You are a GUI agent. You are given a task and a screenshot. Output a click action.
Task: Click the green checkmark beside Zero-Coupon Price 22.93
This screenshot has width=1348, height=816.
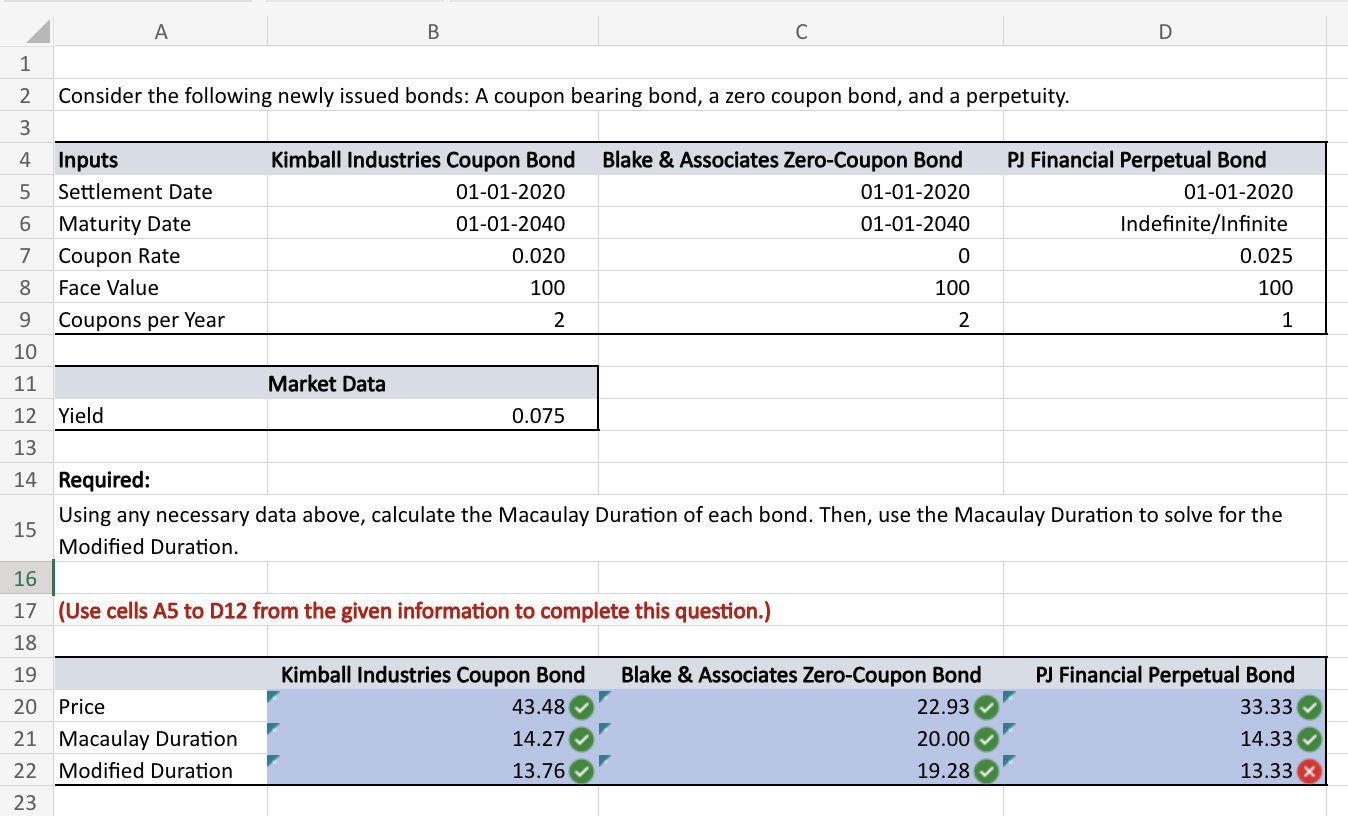[x=985, y=707]
